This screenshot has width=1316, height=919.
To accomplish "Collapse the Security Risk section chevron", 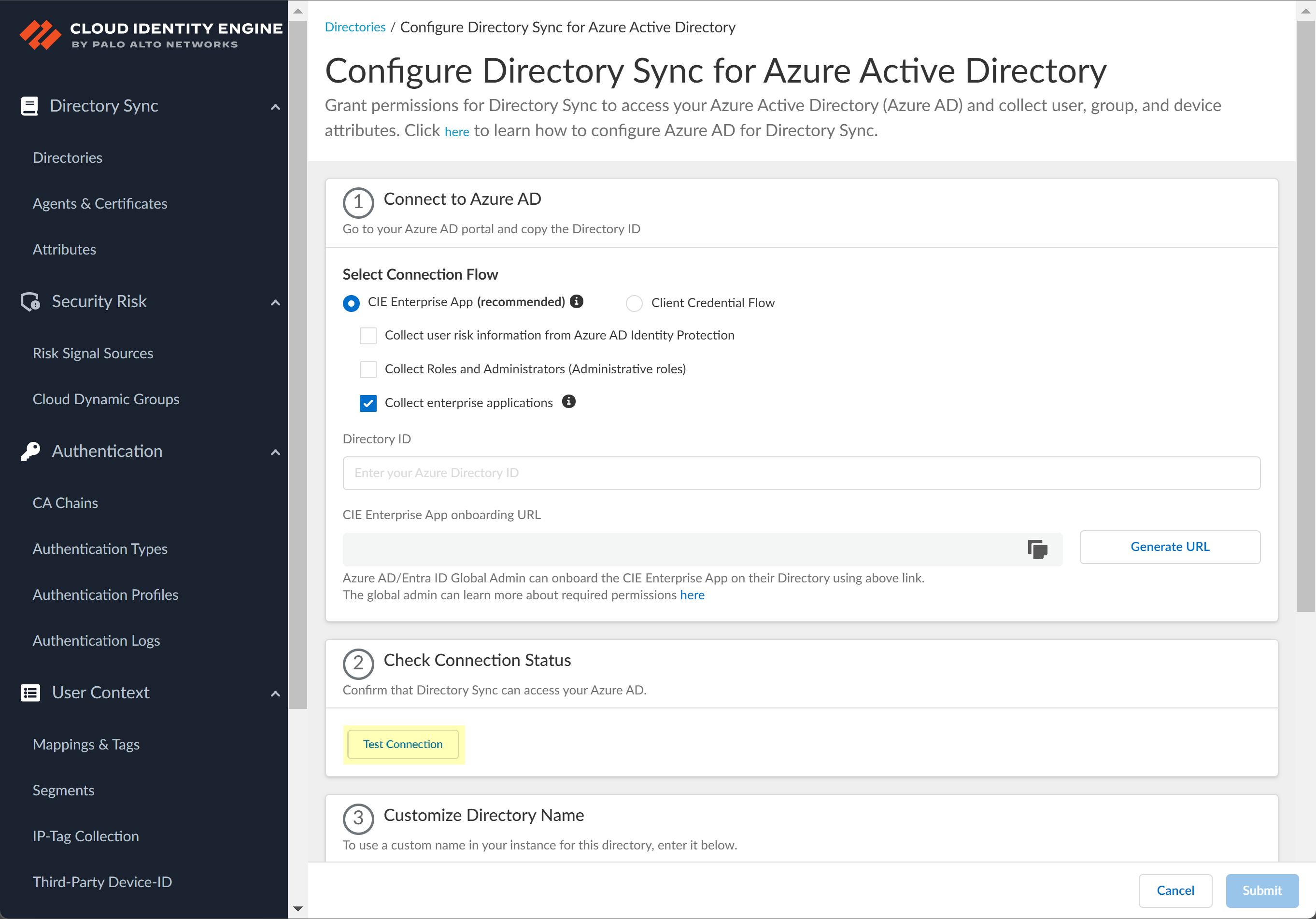I will pyautogui.click(x=275, y=302).
